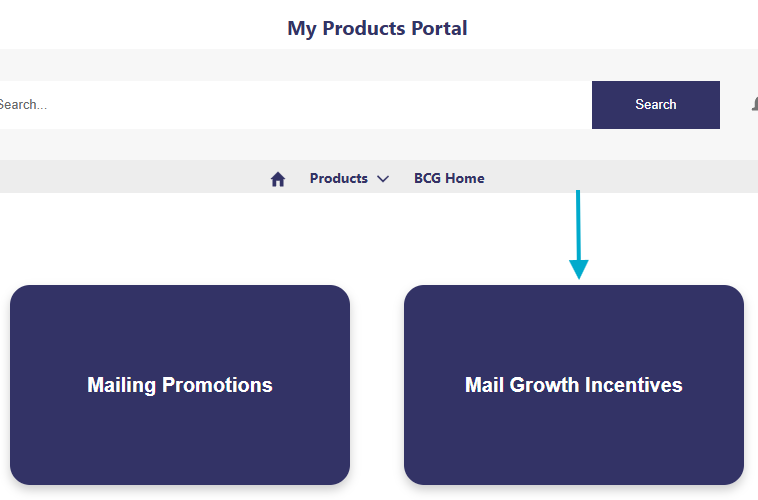Click the word 'Incentives' on the right tile
This screenshot has height=500, width=758.
[634, 385]
